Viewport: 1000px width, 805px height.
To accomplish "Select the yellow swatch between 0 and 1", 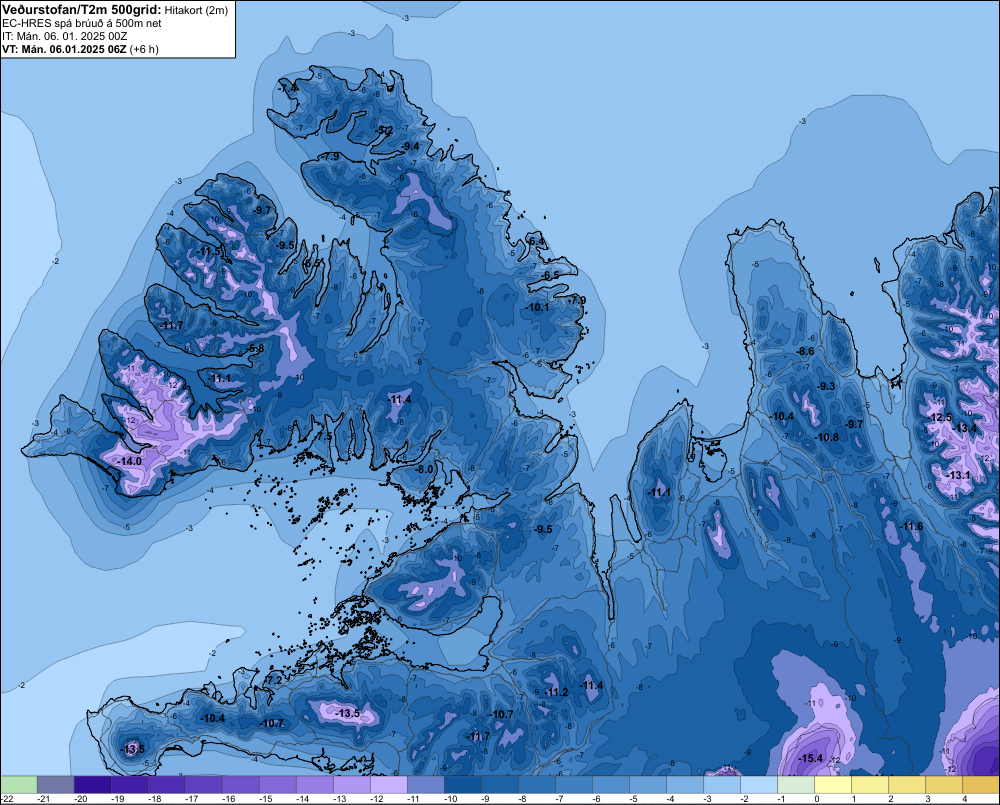I will [833, 785].
